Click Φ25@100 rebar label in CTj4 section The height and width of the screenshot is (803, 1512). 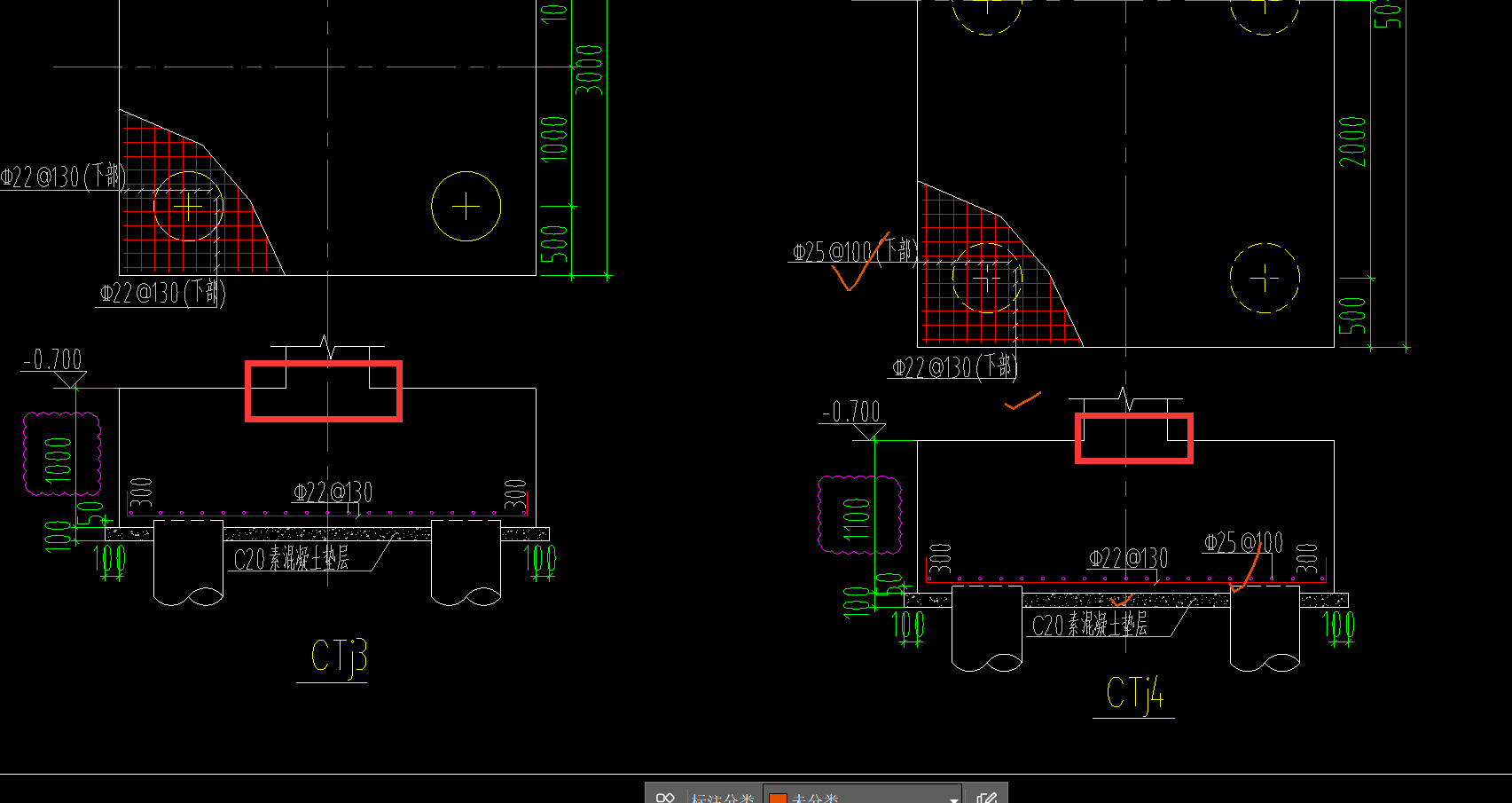1243,541
